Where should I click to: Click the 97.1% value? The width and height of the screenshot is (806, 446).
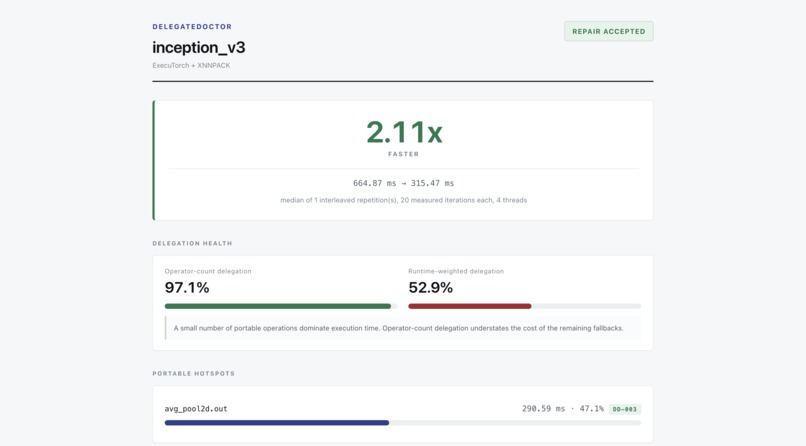pos(187,287)
